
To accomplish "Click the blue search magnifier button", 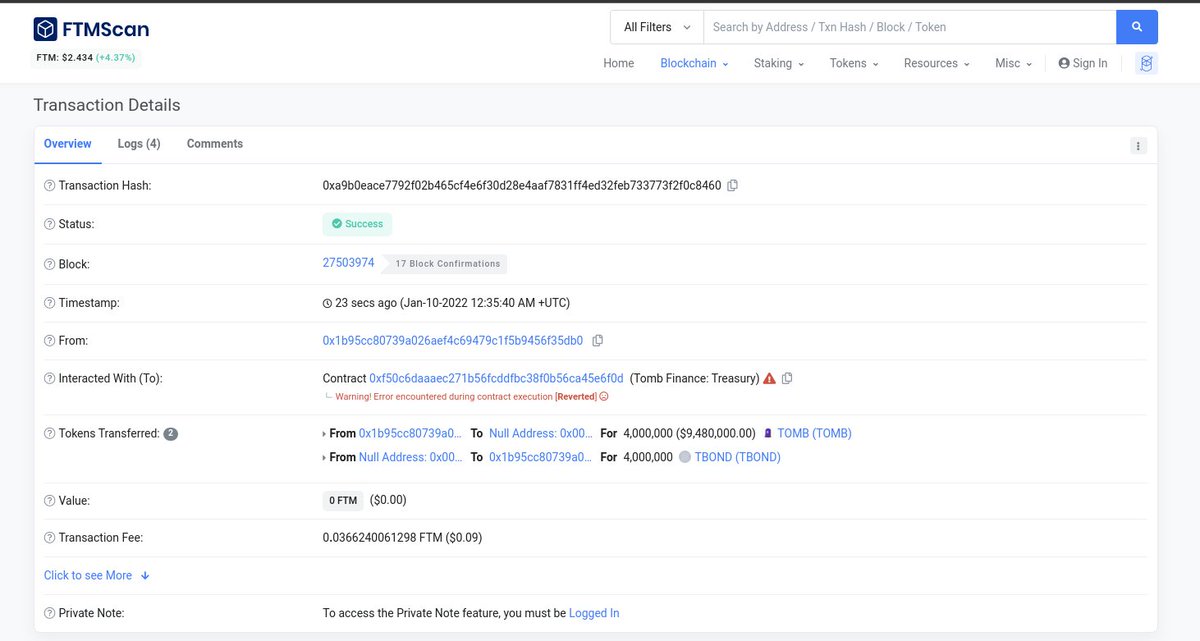I will click(1137, 26).
